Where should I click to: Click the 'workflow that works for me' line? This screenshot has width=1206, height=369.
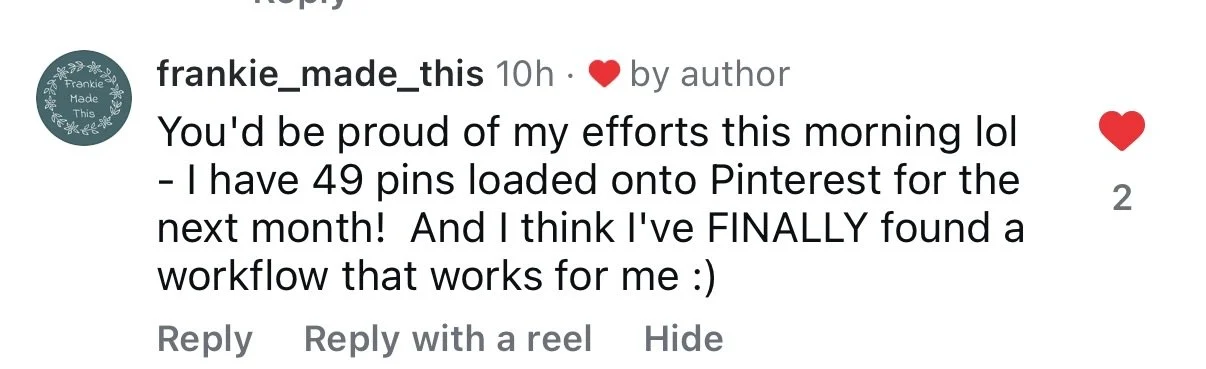437,277
